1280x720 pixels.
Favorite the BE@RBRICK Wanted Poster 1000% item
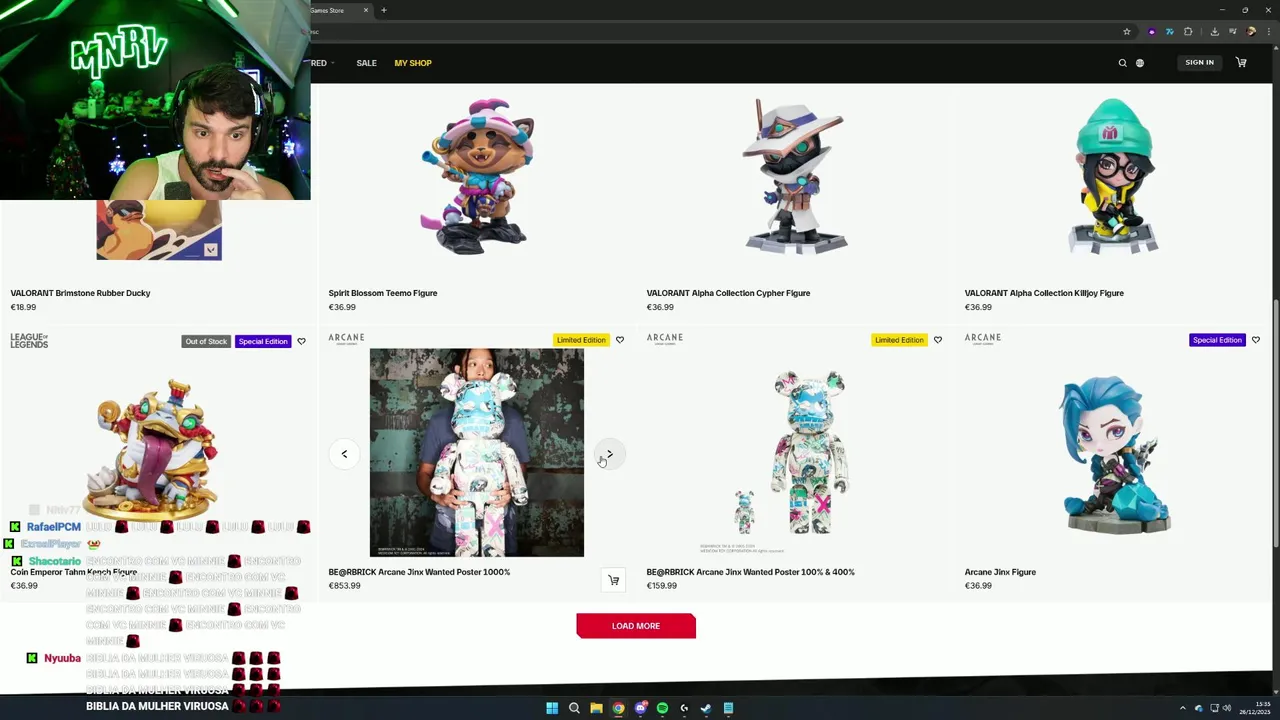(x=620, y=340)
